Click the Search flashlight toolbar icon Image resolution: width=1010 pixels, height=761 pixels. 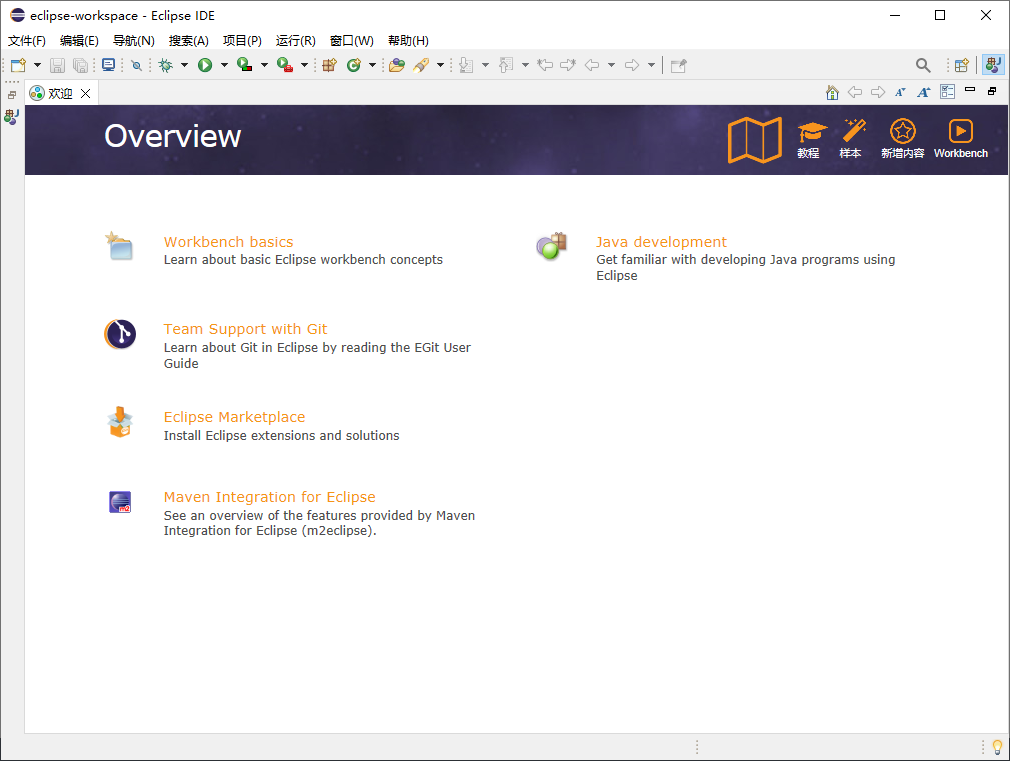tap(421, 65)
